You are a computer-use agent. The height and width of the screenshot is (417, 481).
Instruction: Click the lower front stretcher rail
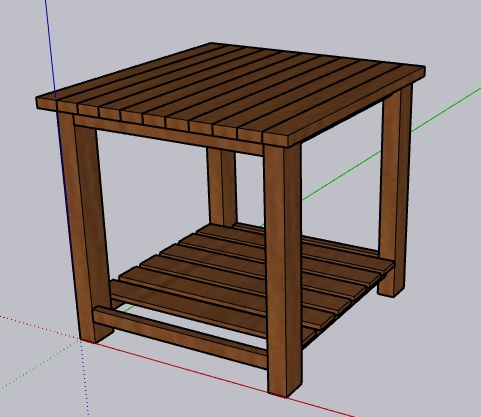point(180,337)
